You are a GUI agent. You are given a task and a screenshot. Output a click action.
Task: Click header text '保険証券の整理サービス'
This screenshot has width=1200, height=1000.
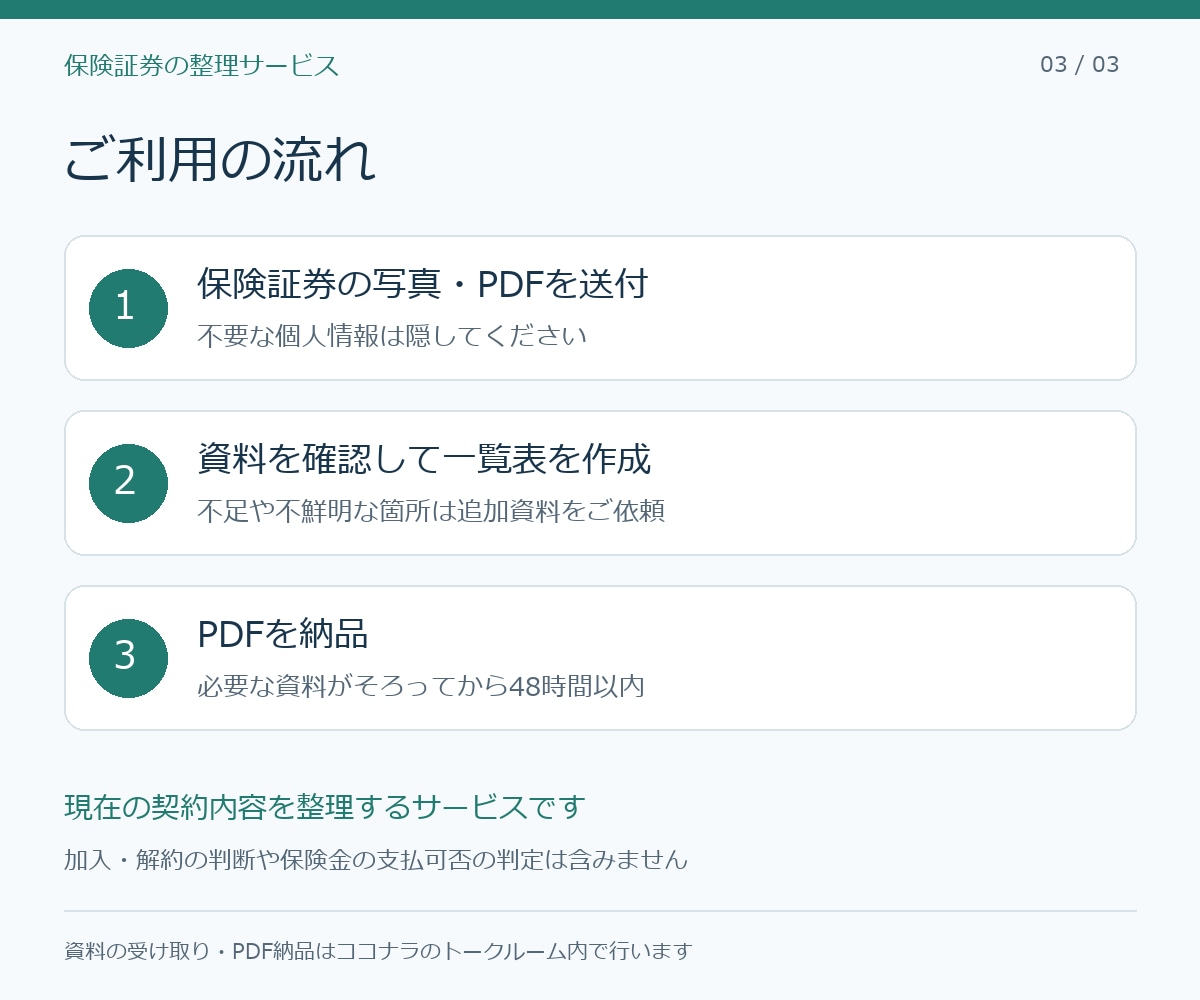[x=202, y=66]
